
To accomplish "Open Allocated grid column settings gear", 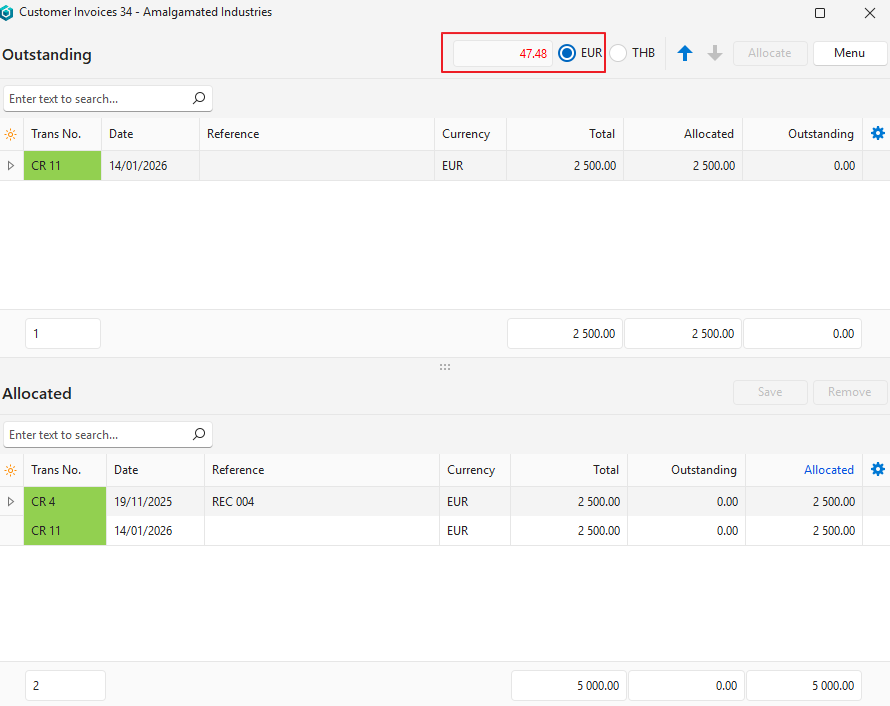I will pos(878,469).
